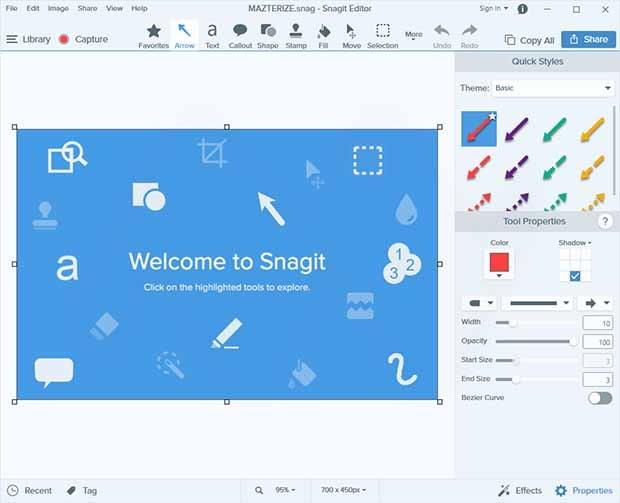The width and height of the screenshot is (620, 503).
Task: Expand the Theme Basic dropdown
Action: [553, 88]
